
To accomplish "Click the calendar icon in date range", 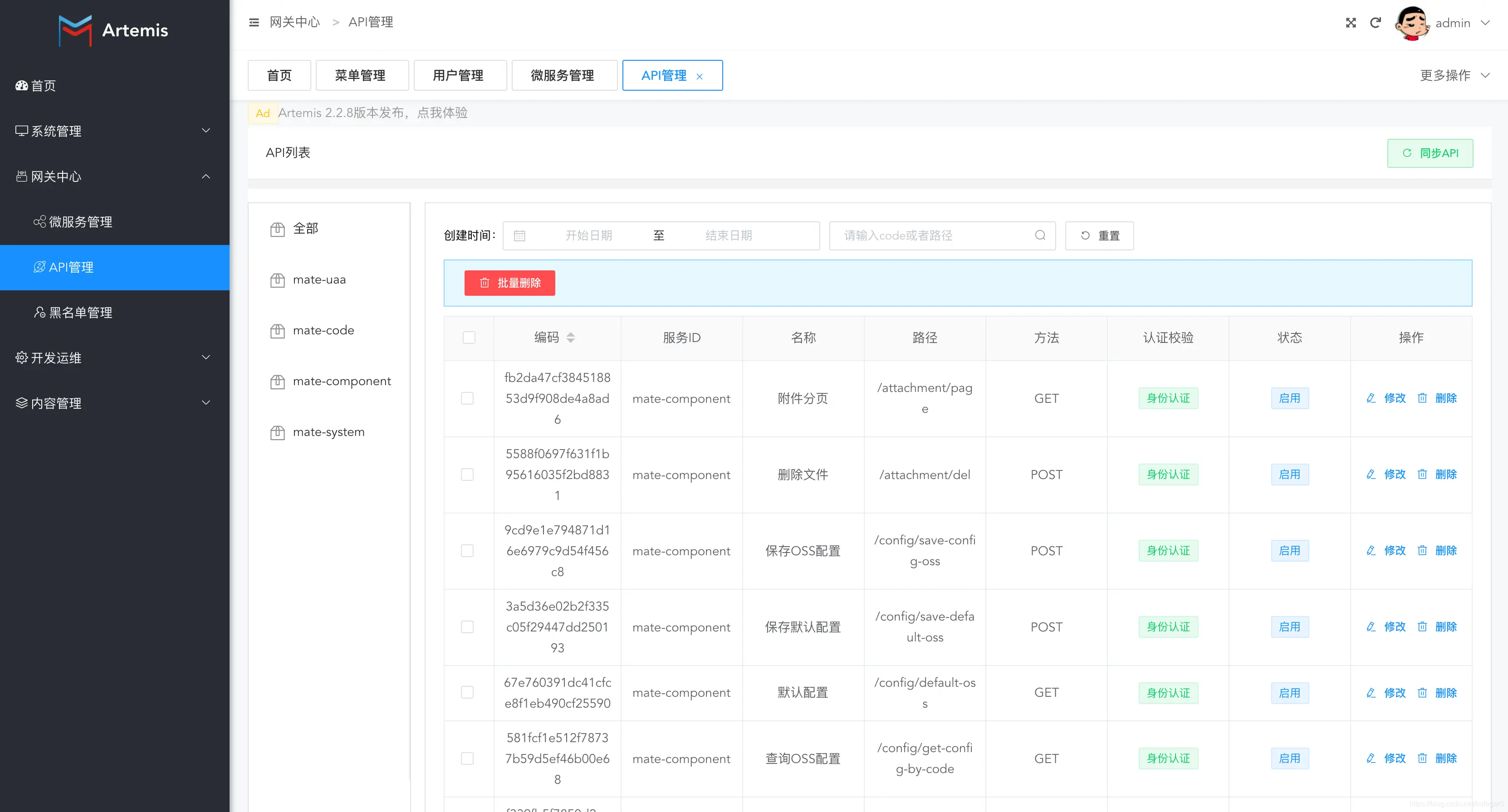I will [x=519, y=236].
